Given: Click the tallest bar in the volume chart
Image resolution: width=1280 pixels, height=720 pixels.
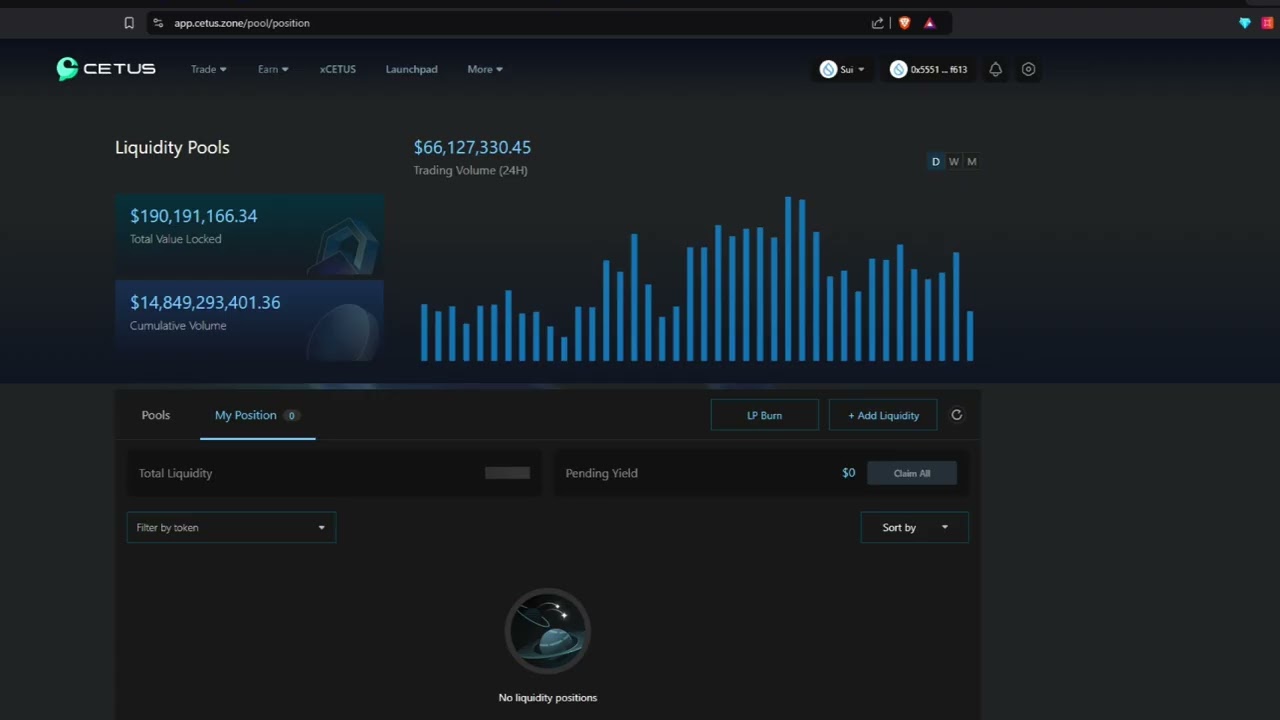Looking at the screenshot, I should click(788, 279).
